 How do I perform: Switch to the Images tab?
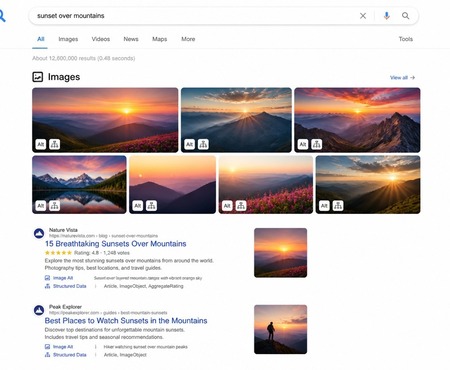pos(68,39)
